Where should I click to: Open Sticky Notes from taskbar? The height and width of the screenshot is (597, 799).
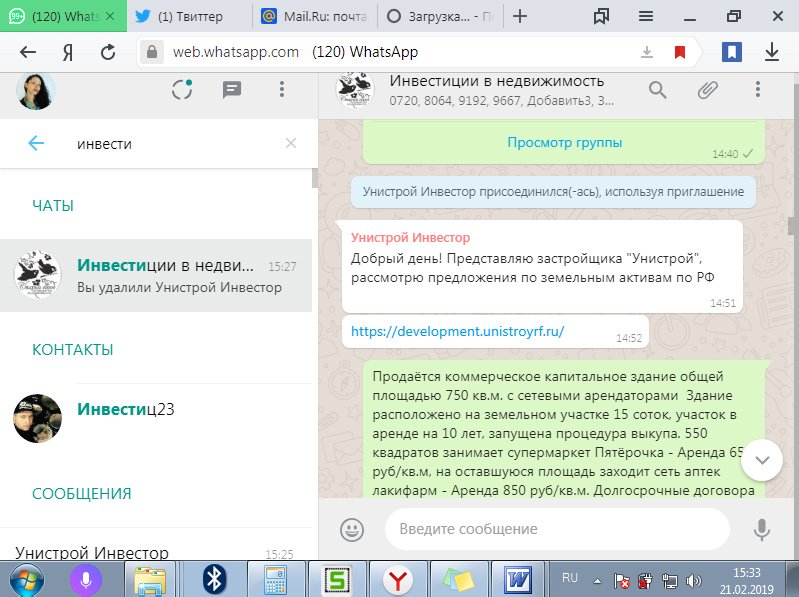459,580
